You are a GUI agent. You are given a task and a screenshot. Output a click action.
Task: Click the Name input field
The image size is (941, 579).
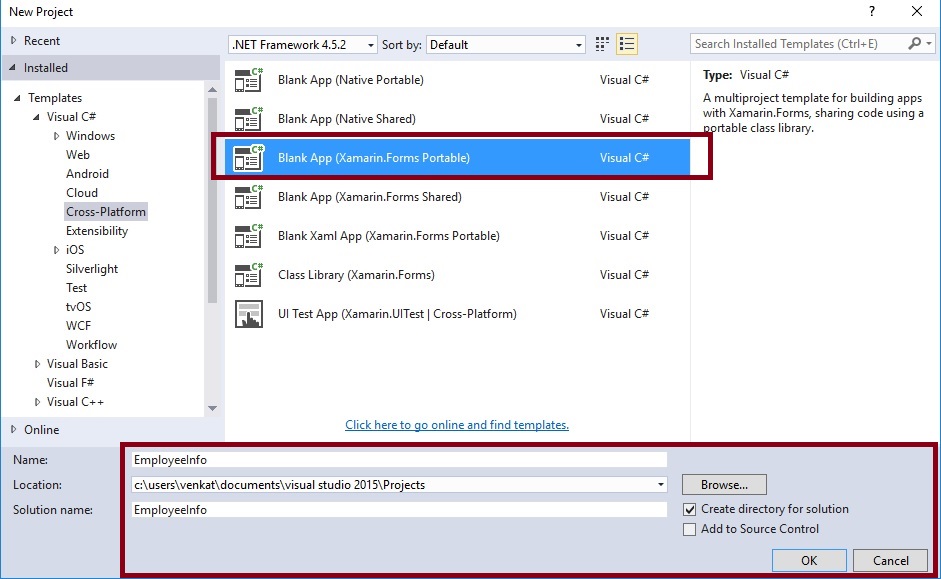(x=399, y=460)
